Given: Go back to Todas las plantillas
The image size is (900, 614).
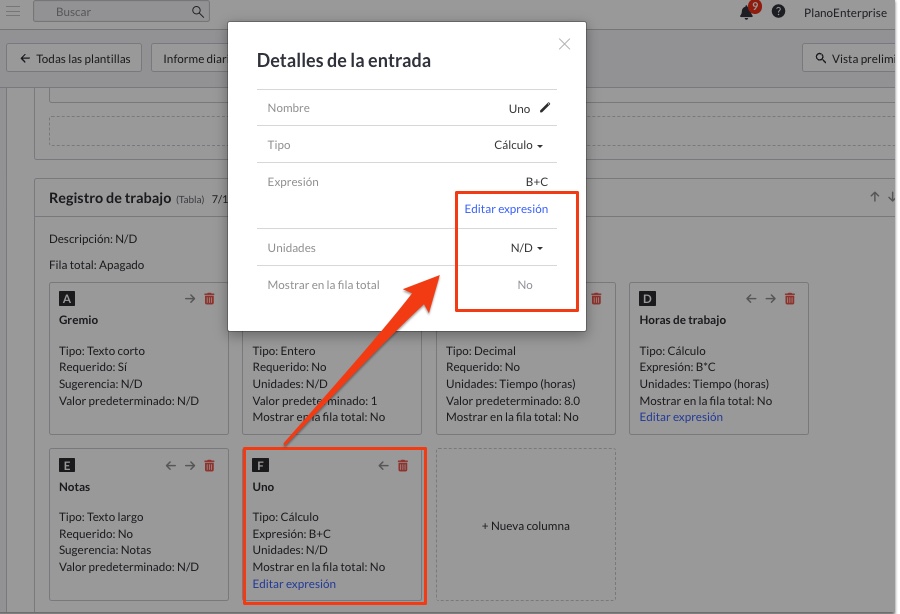Looking at the screenshot, I should [x=74, y=58].
